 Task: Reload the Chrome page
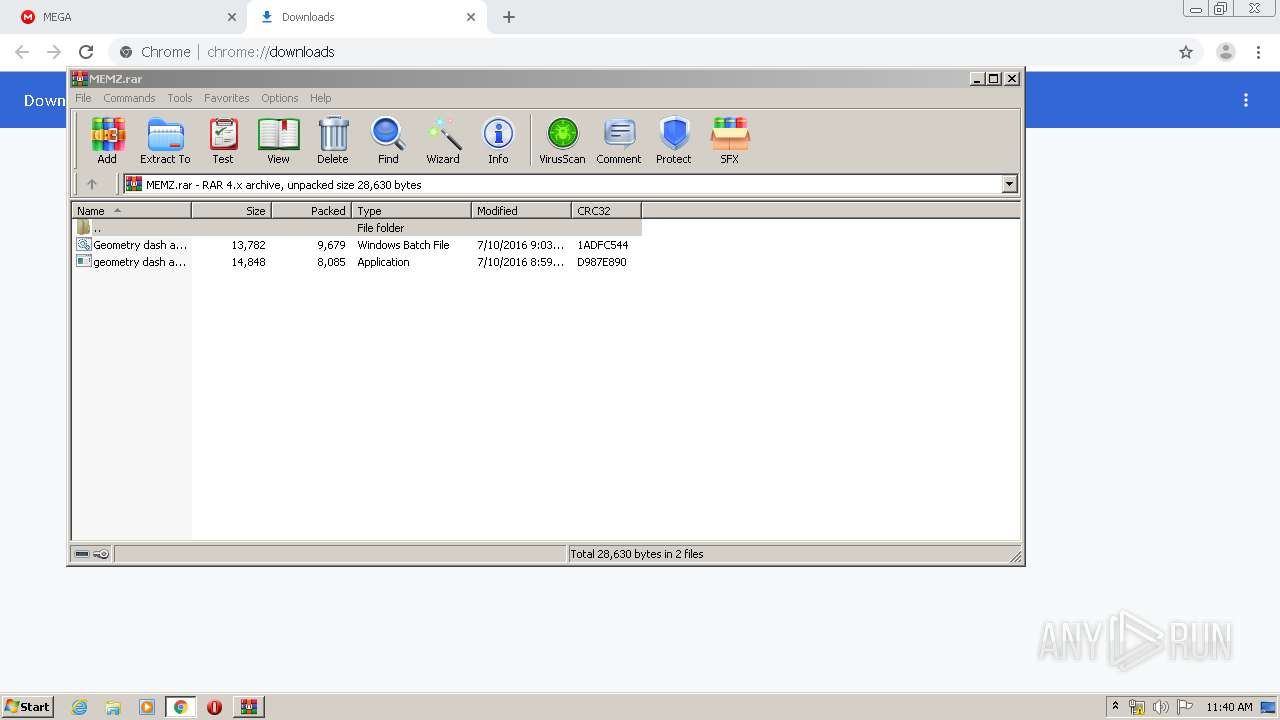point(86,52)
